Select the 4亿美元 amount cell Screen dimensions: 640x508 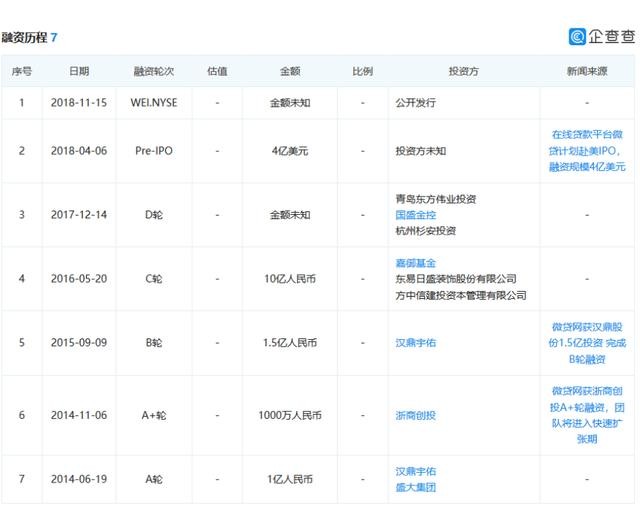(x=290, y=151)
